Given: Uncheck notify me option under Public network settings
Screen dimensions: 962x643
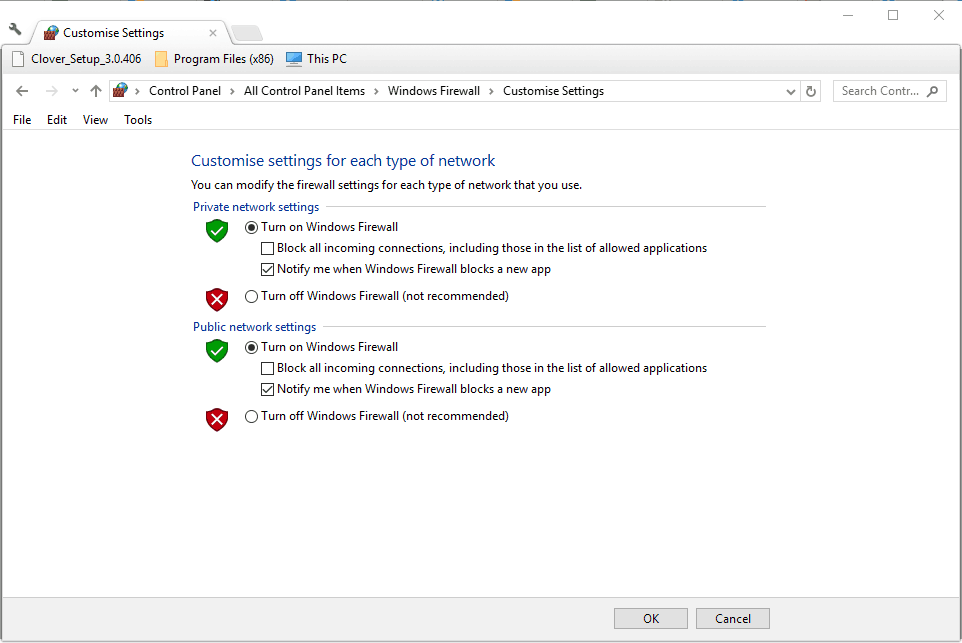Looking at the screenshot, I should [x=267, y=388].
